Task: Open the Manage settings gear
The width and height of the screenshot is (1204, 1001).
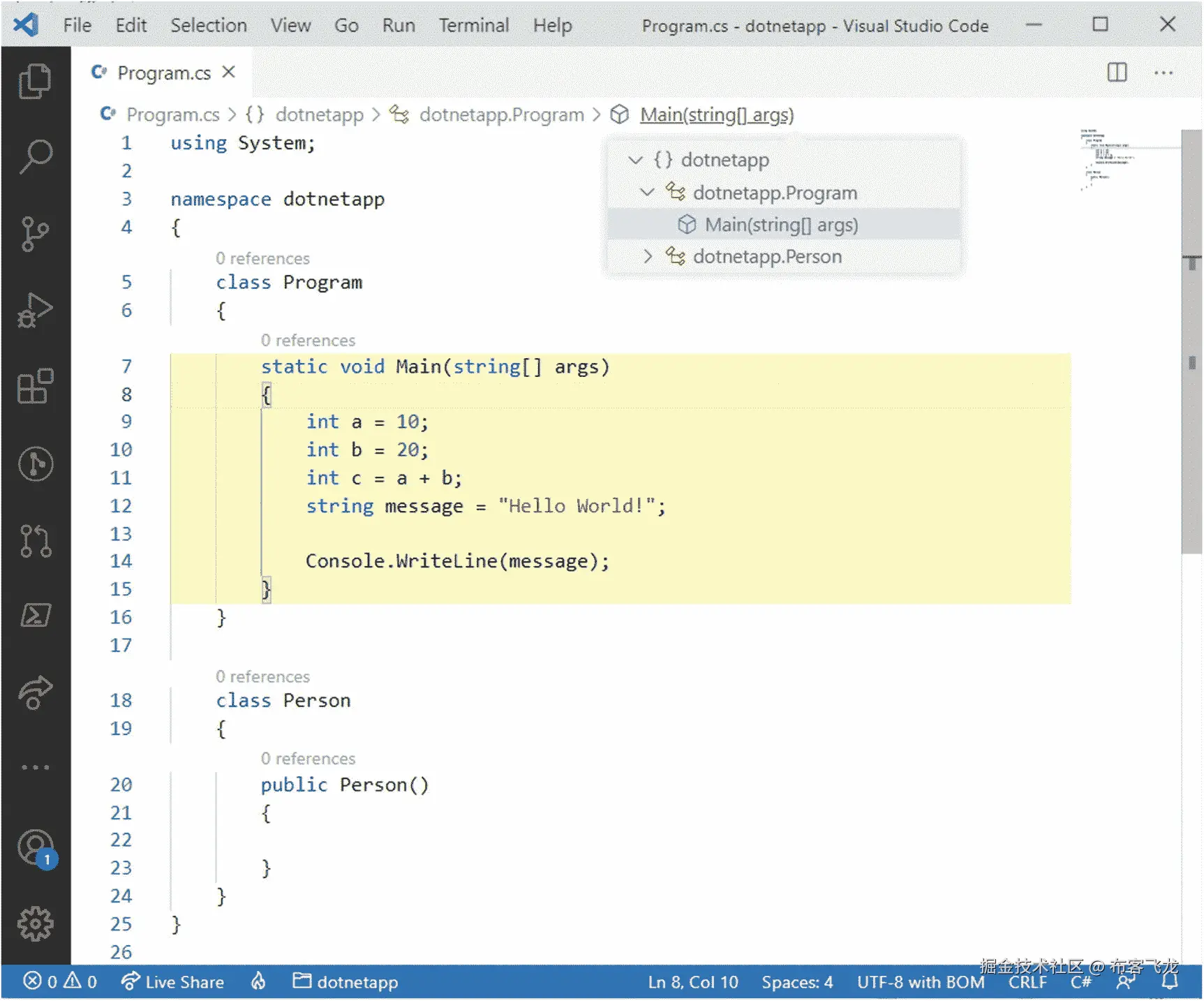Action: pos(35,923)
